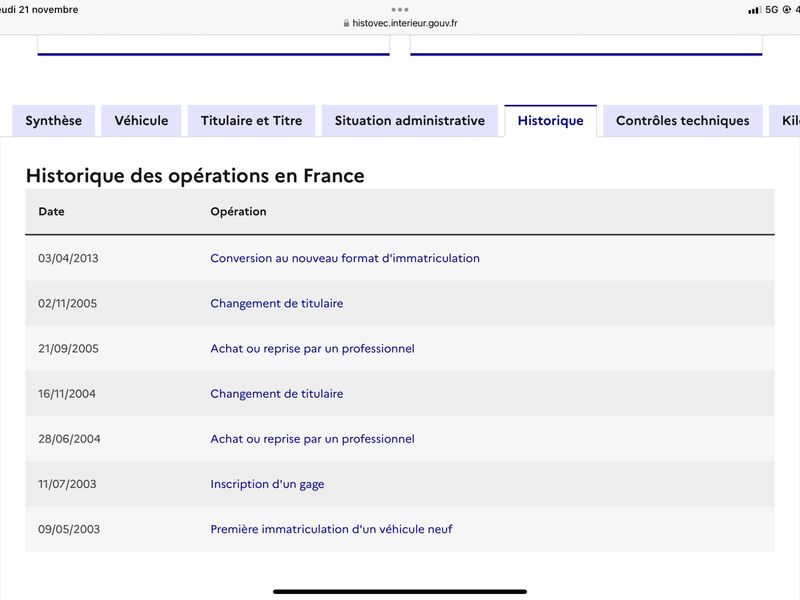Tap the home indicator bar at bottom
Image resolution: width=800 pixels, height=600 pixels.
[x=400, y=592]
